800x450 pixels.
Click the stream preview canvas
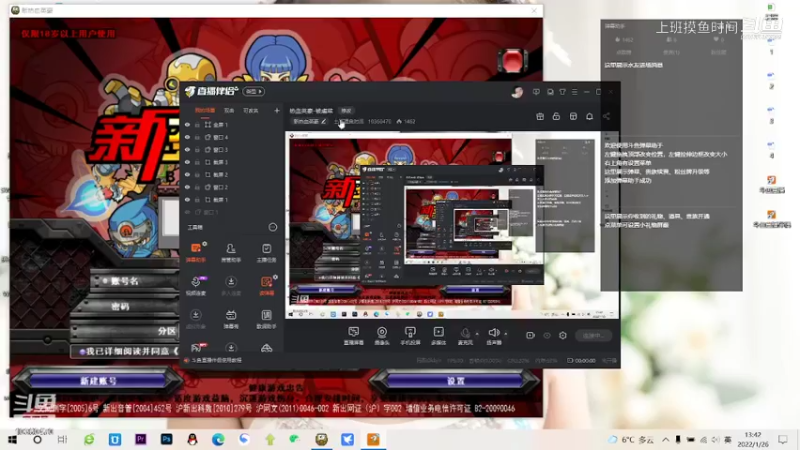pyautogui.click(x=452, y=224)
